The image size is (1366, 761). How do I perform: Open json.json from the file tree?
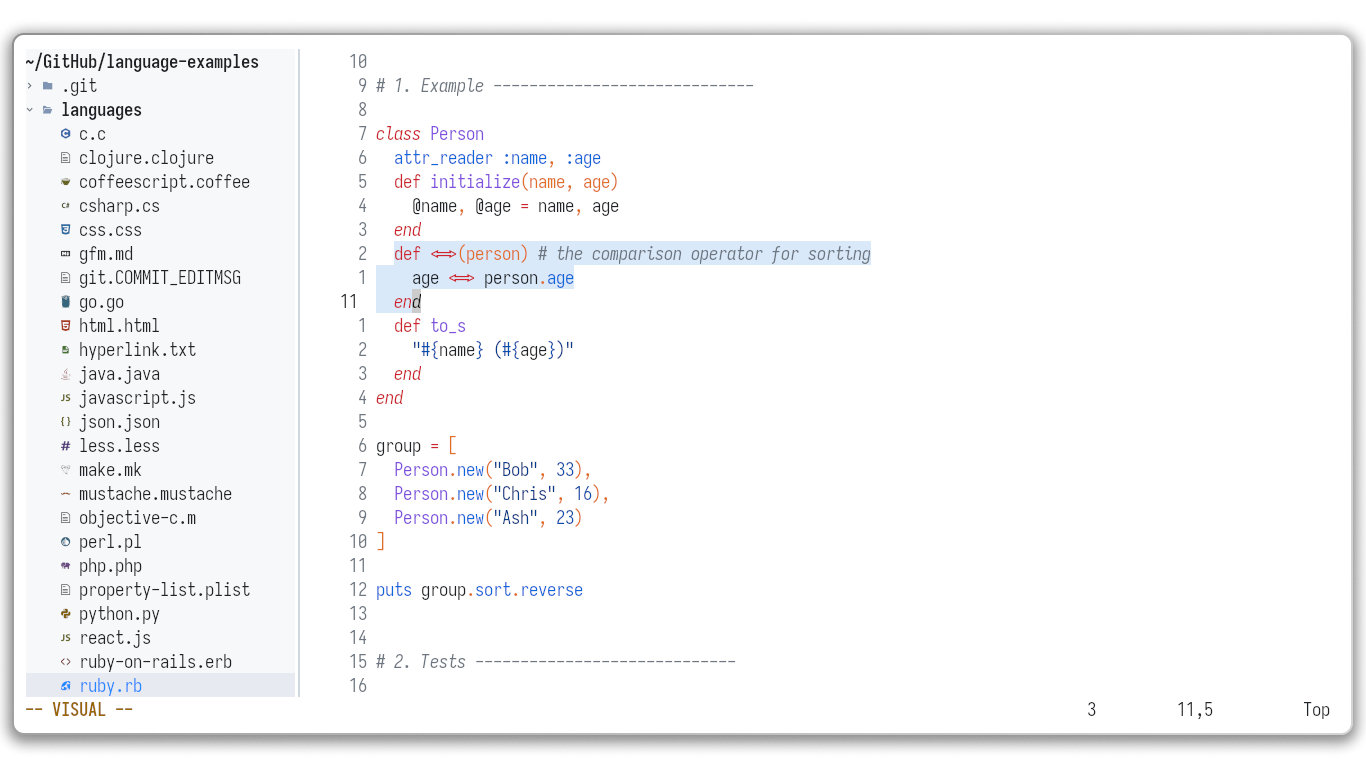(x=119, y=422)
